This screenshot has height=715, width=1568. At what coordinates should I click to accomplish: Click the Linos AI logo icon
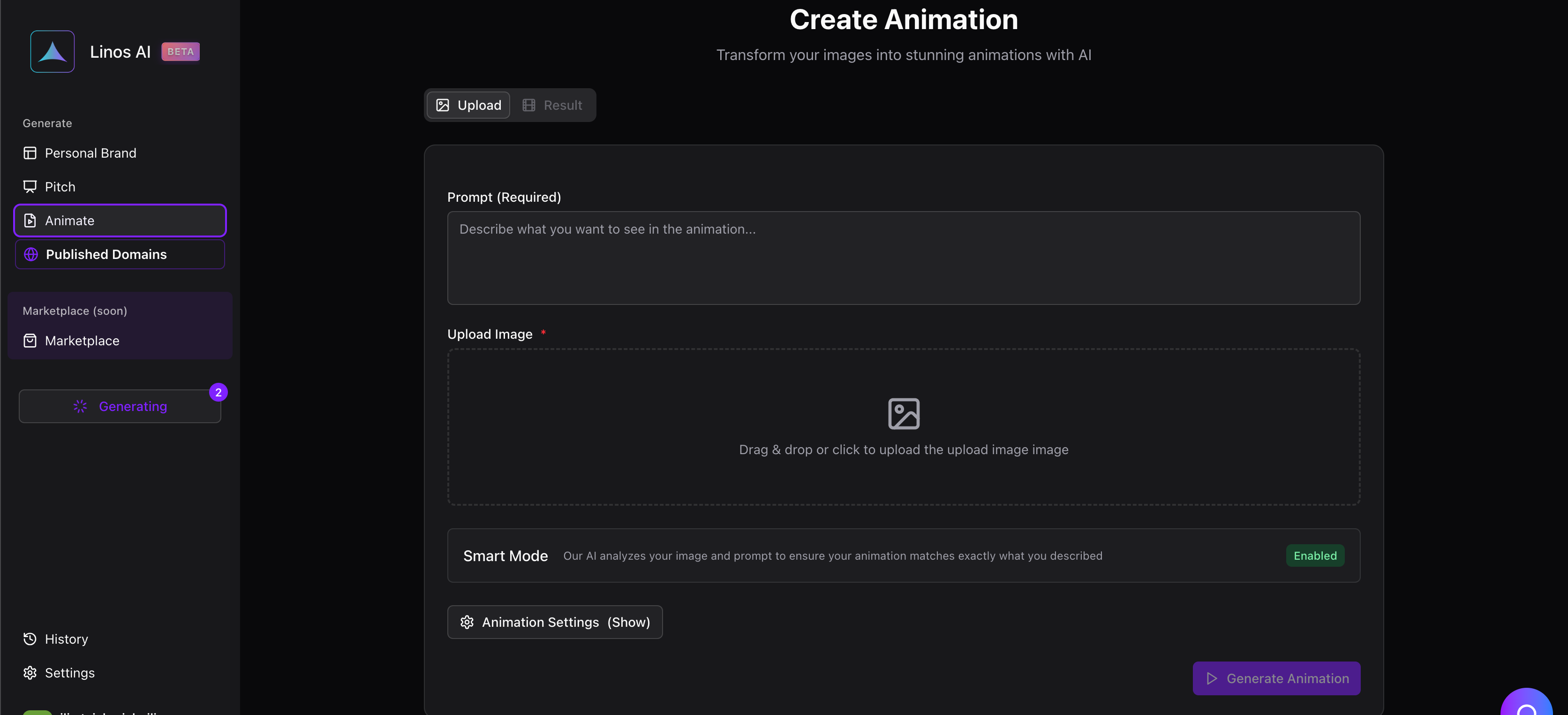53,52
